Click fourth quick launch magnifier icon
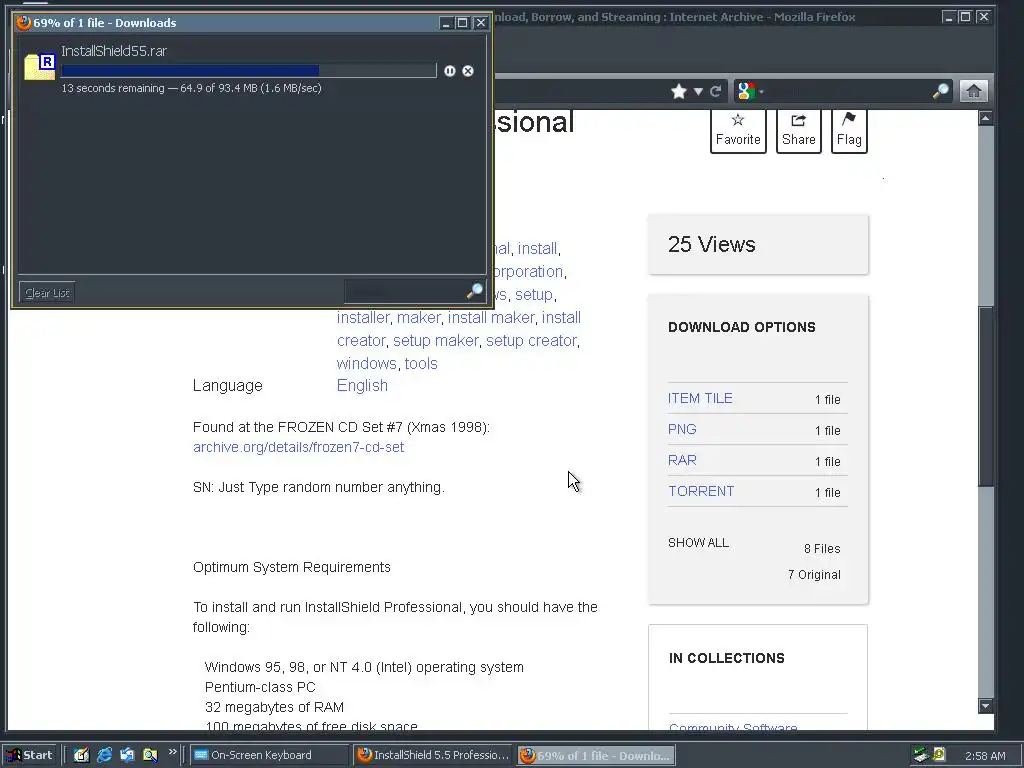 pyautogui.click(x=150, y=755)
